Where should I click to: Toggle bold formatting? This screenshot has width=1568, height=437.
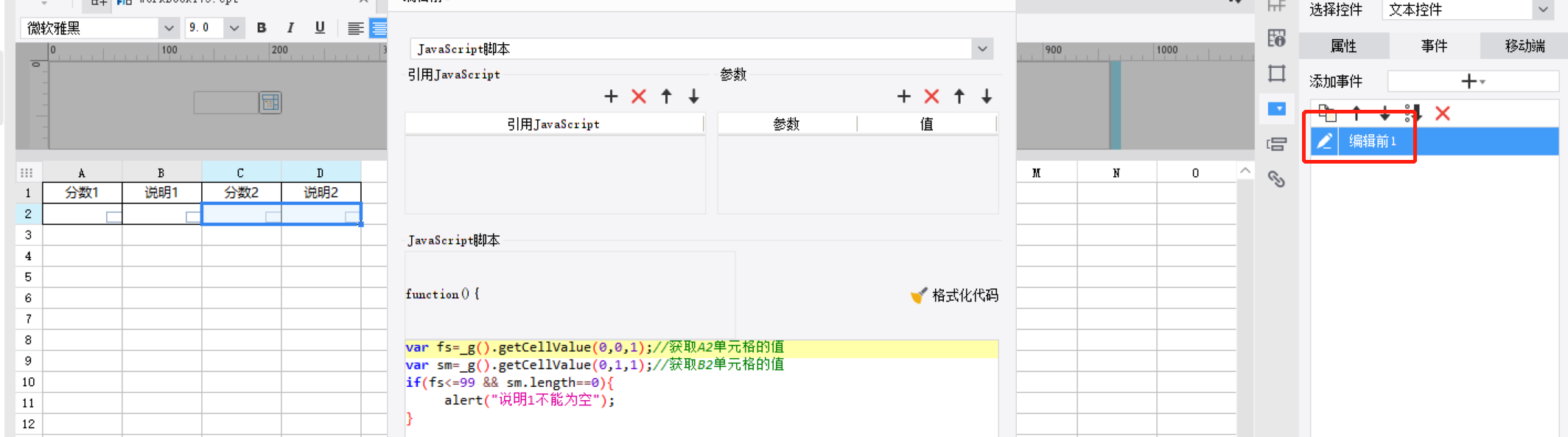tap(262, 28)
